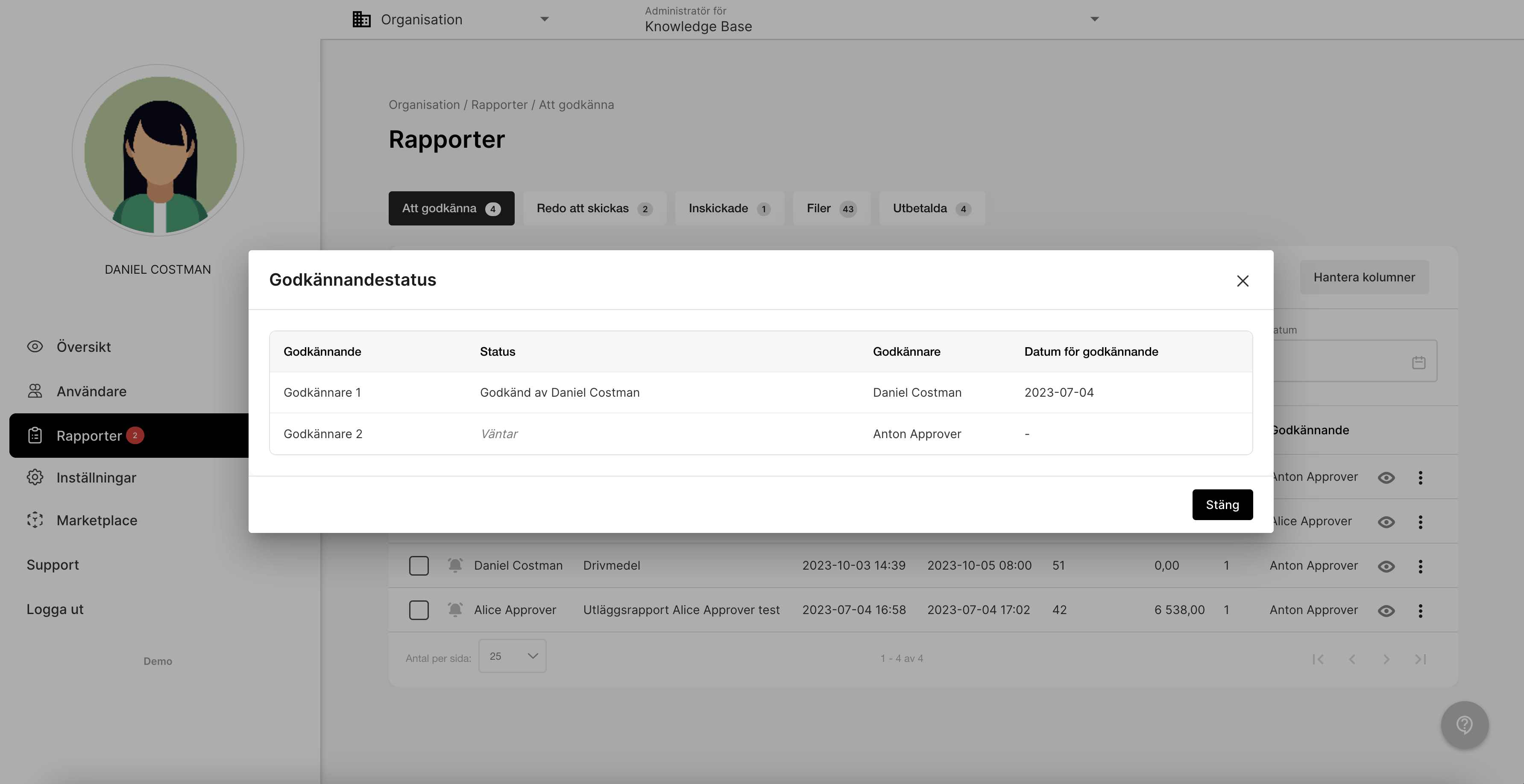The image size is (1524, 784).
Task: Click Logga ut
Action: click(x=55, y=609)
